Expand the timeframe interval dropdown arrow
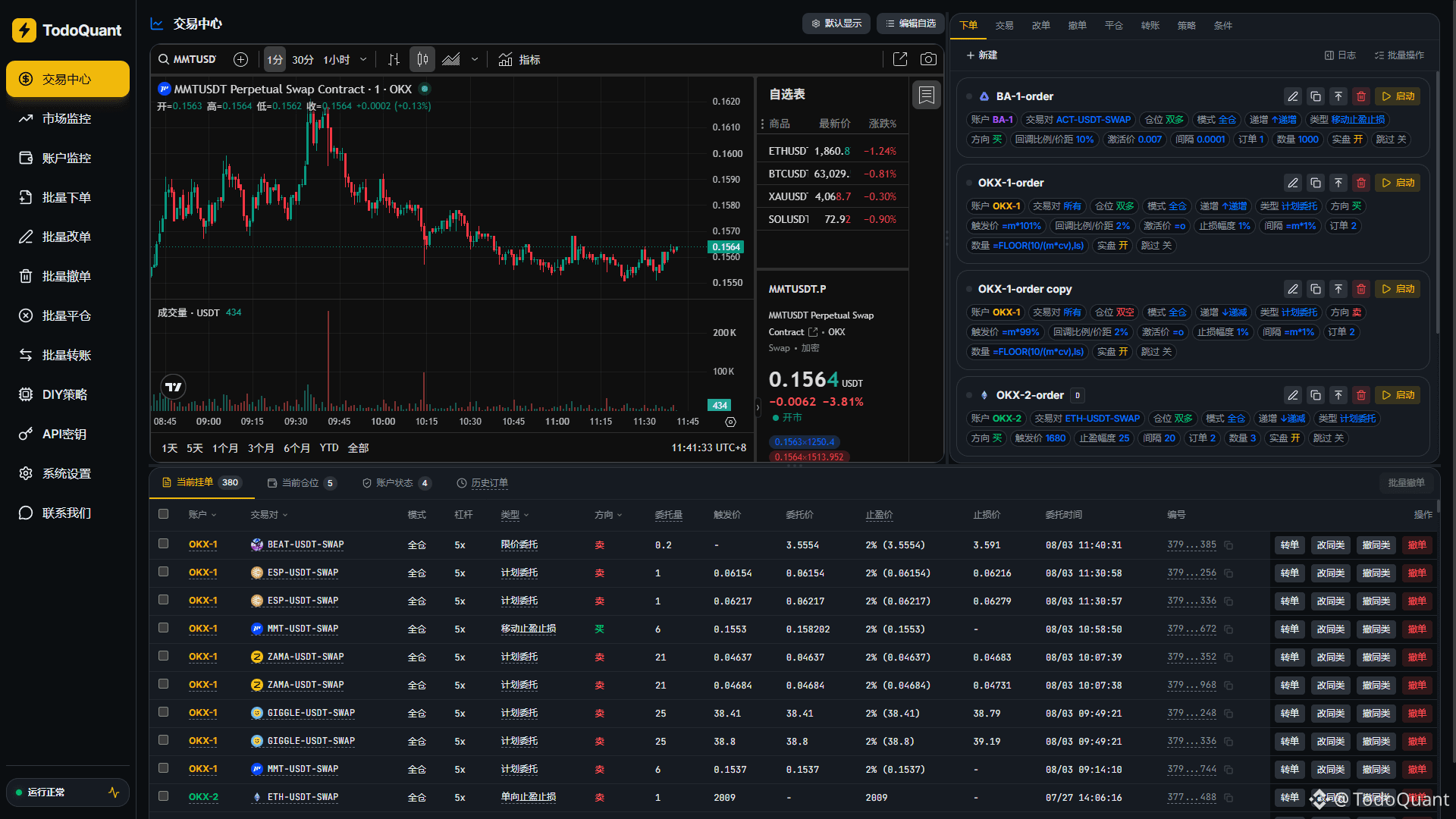 pyautogui.click(x=363, y=59)
